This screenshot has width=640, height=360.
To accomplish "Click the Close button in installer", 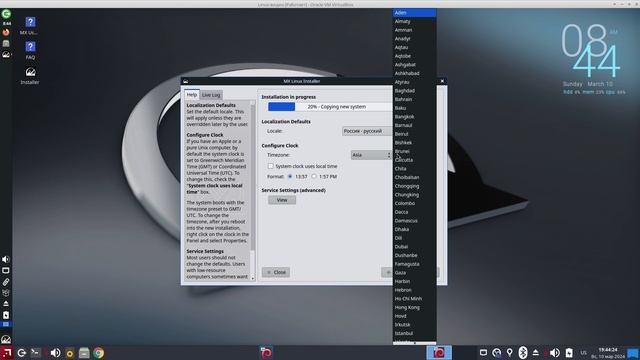I will 276,272.
